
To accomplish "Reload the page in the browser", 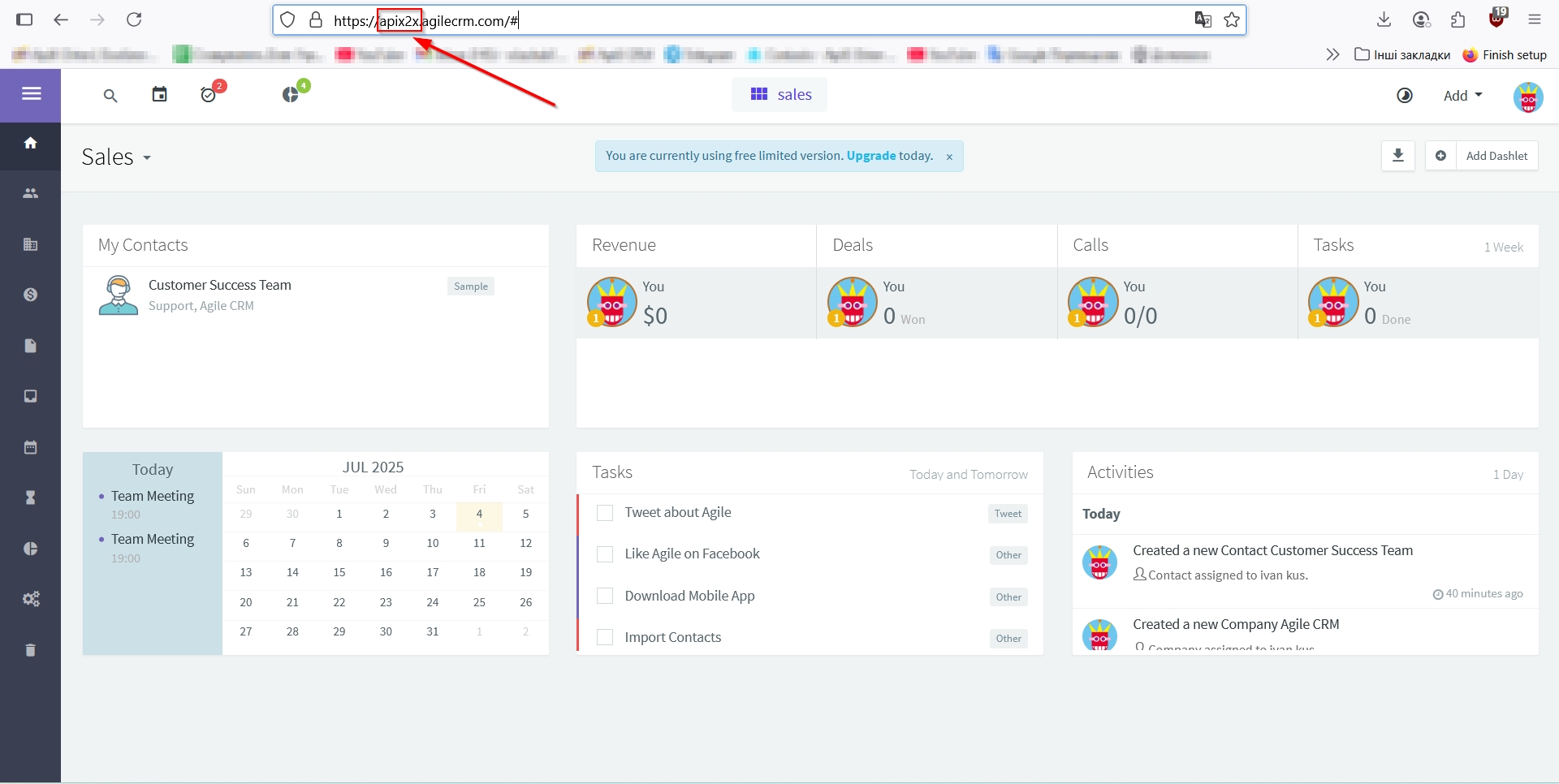I will [x=134, y=19].
